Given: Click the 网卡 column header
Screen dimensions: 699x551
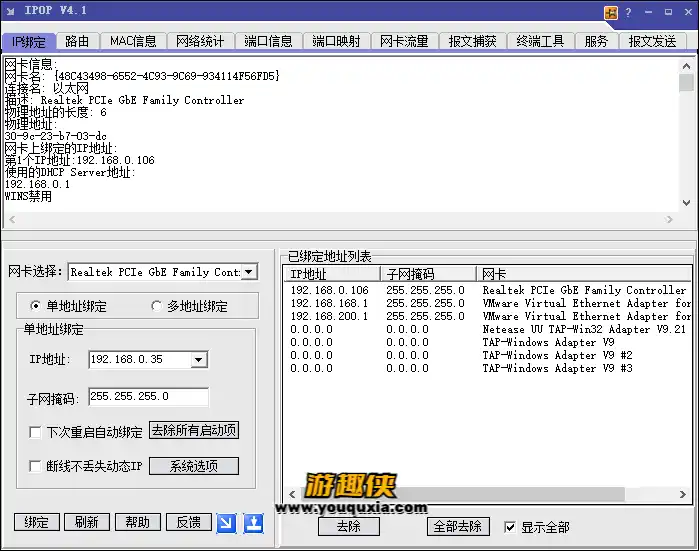Looking at the screenshot, I should pyautogui.click(x=584, y=274).
